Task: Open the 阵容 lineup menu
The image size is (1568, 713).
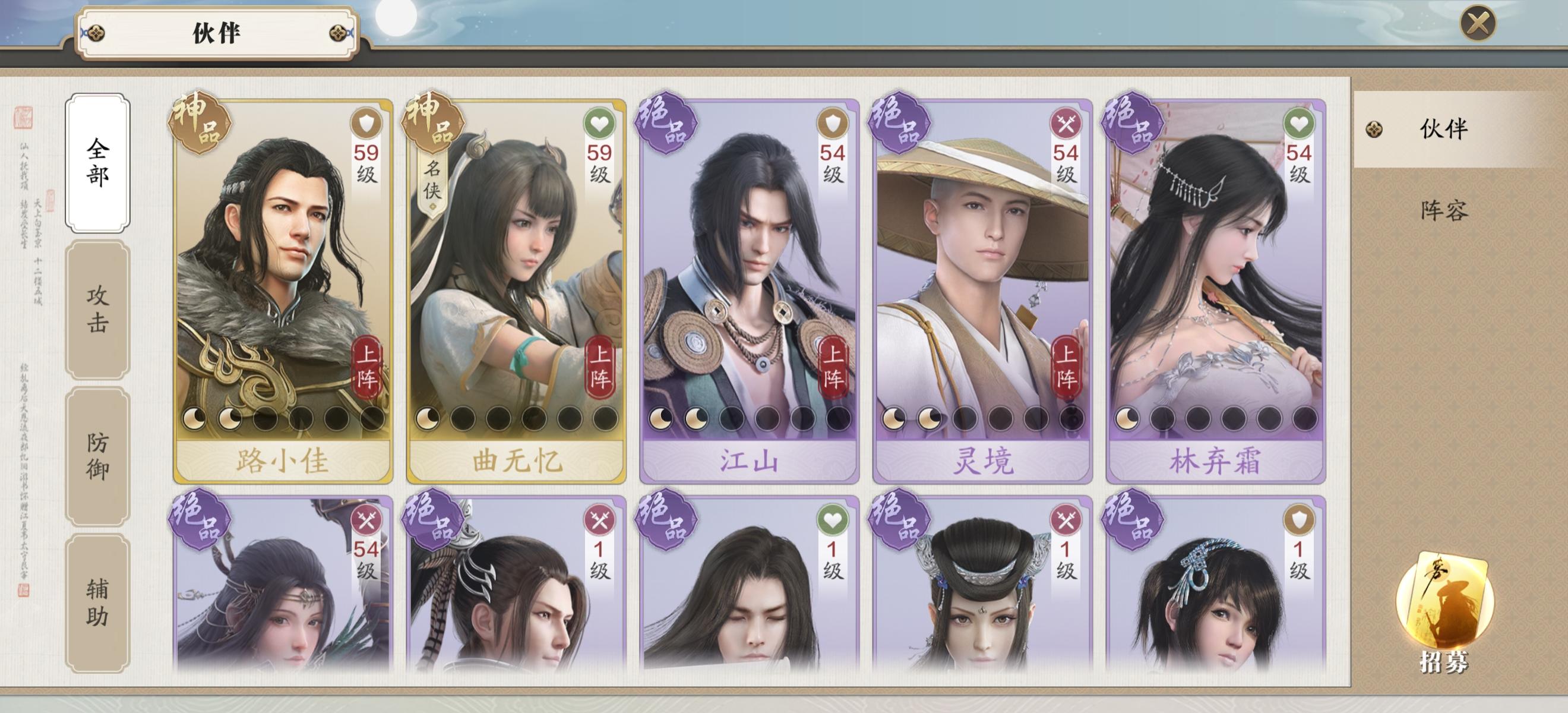Action: pyautogui.click(x=1444, y=211)
